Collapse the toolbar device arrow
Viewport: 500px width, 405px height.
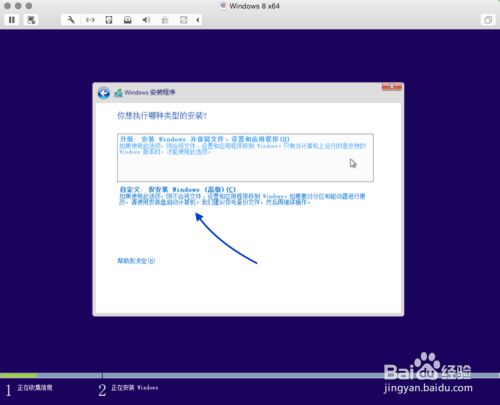coord(198,20)
